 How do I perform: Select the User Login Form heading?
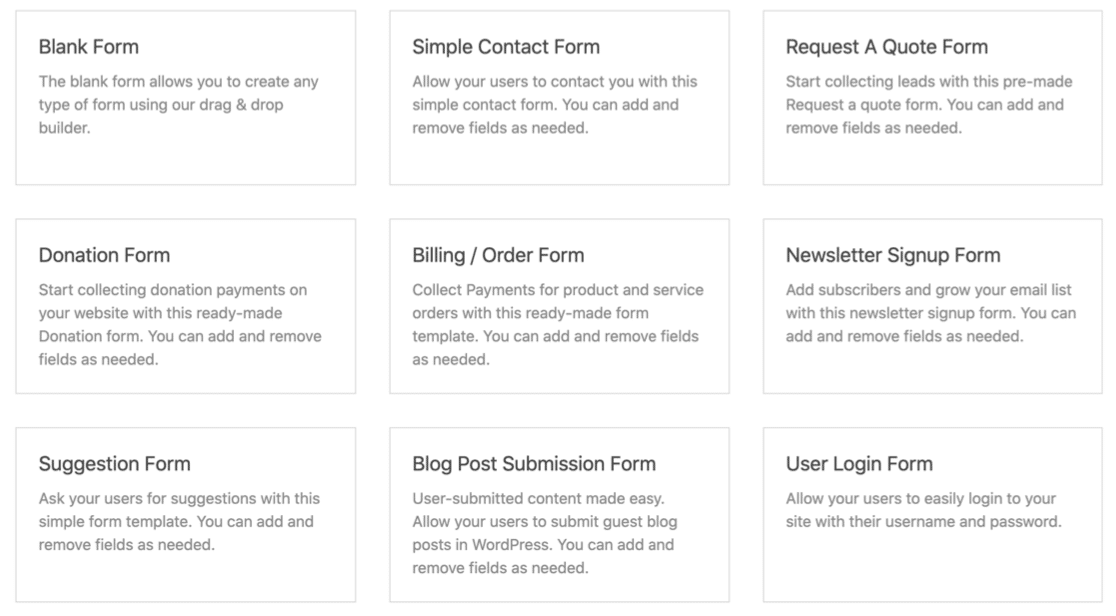point(859,464)
